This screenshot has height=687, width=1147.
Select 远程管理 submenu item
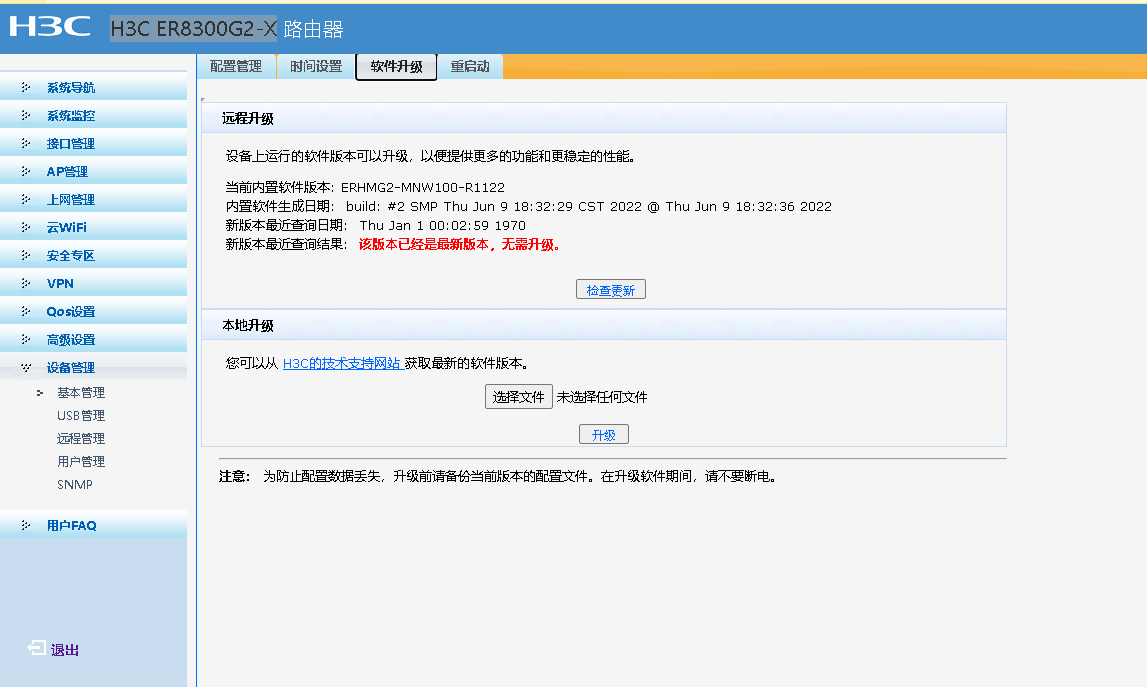[80, 438]
